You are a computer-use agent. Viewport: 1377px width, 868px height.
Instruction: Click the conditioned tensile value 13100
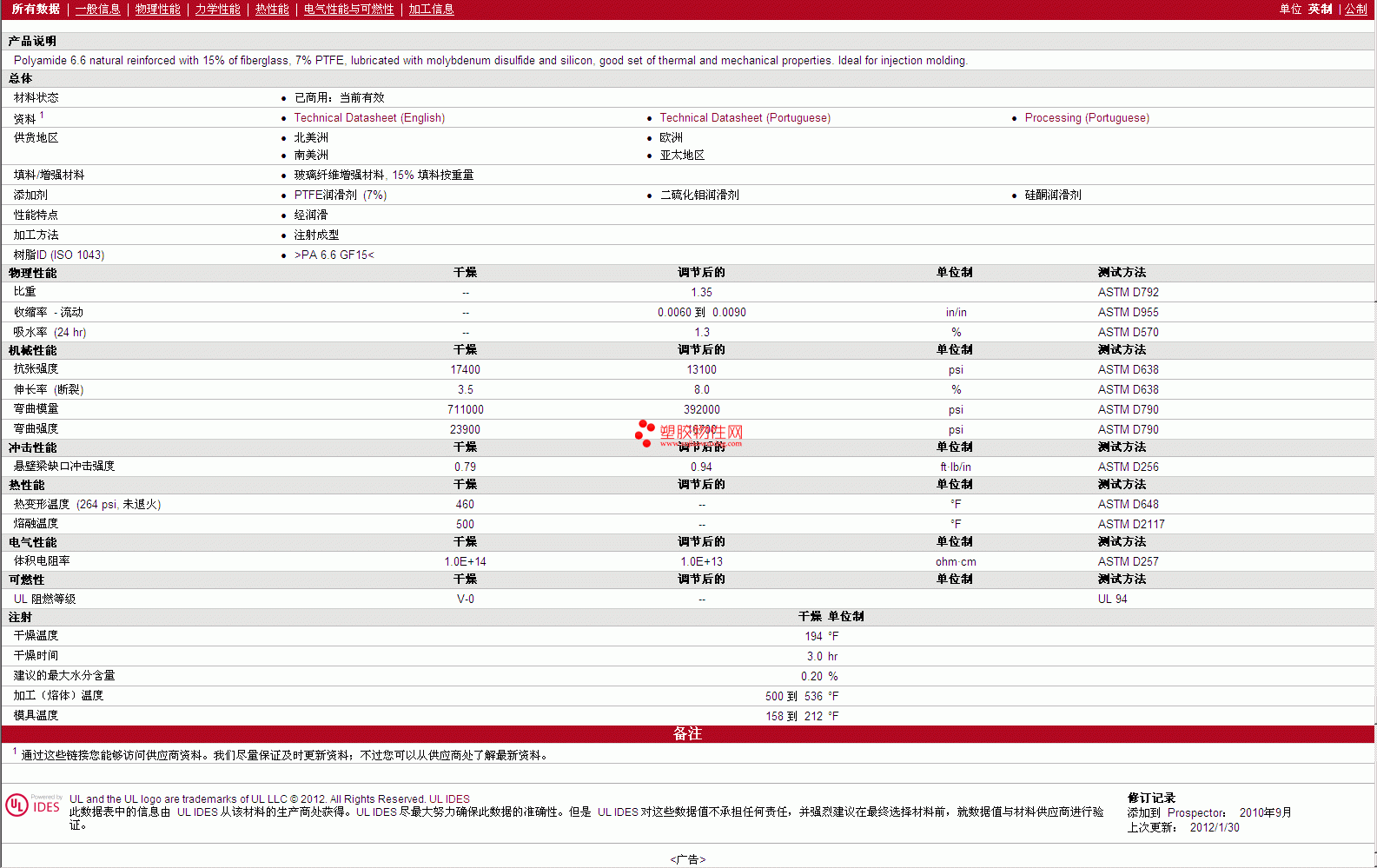click(701, 369)
